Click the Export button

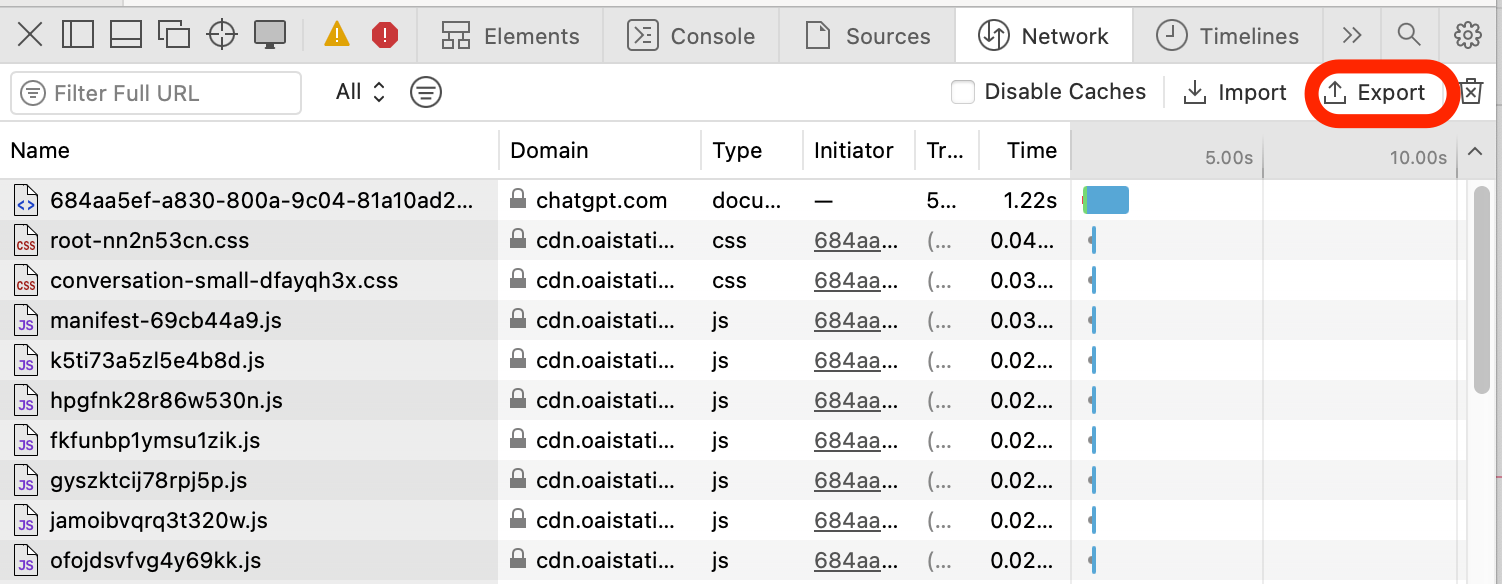tap(1375, 93)
